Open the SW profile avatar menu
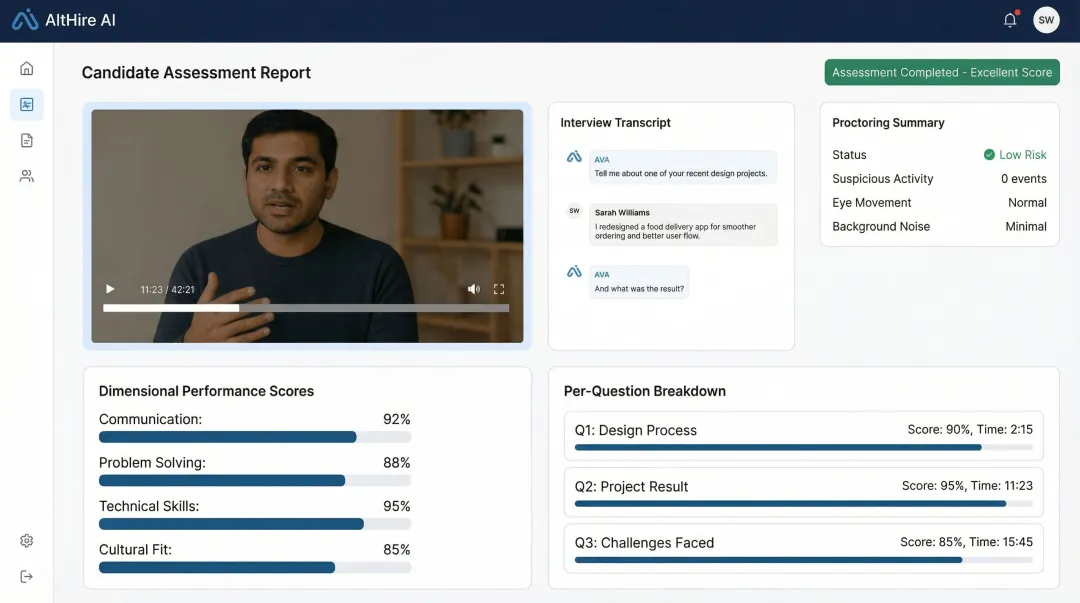 1045,19
